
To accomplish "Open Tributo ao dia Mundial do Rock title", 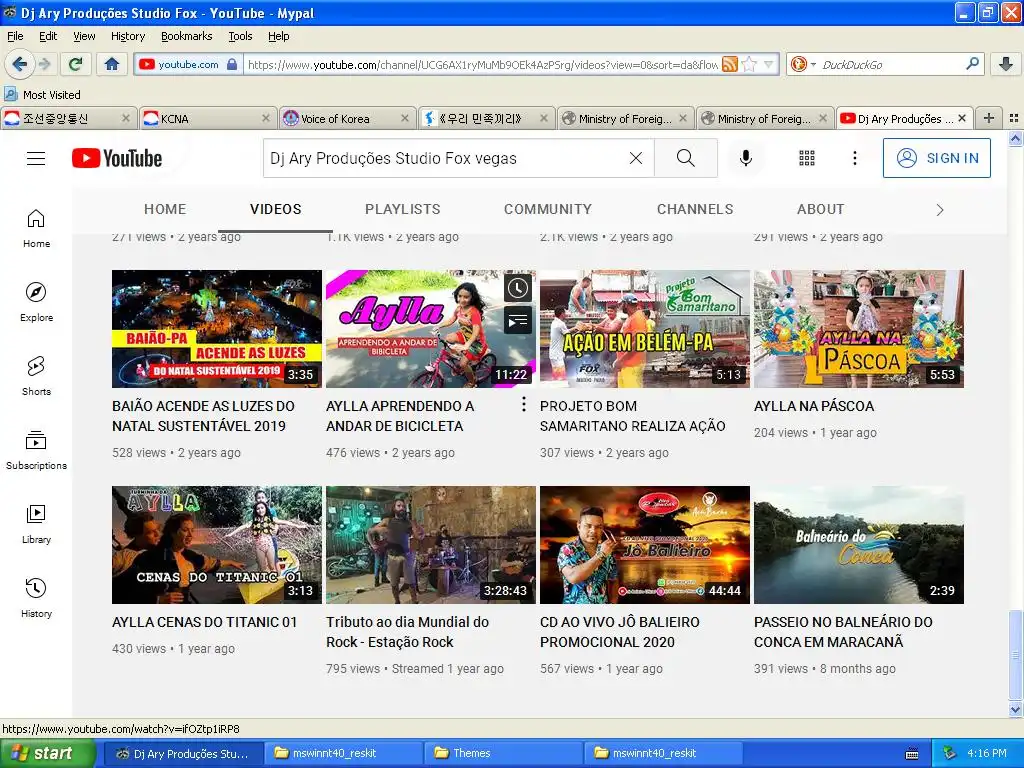I will point(408,632).
